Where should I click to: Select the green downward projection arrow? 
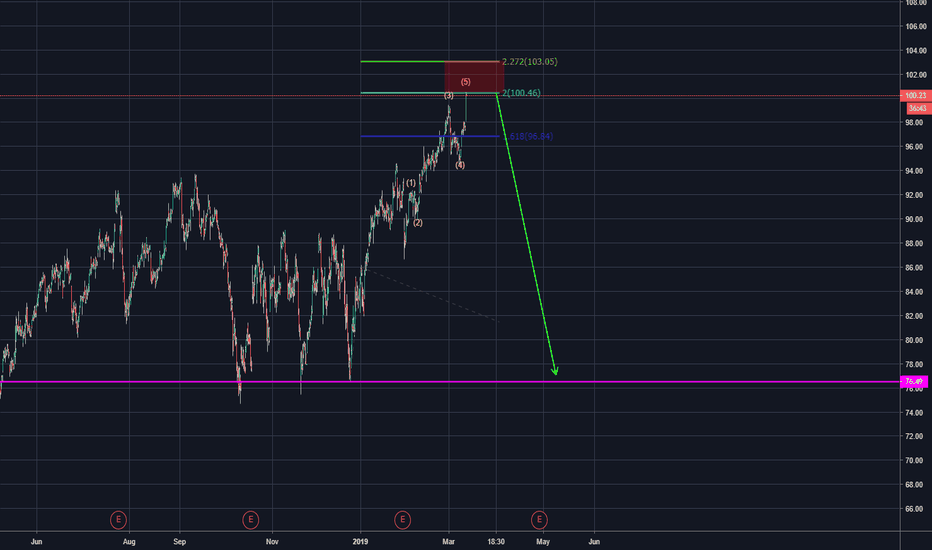pos(526,234)
